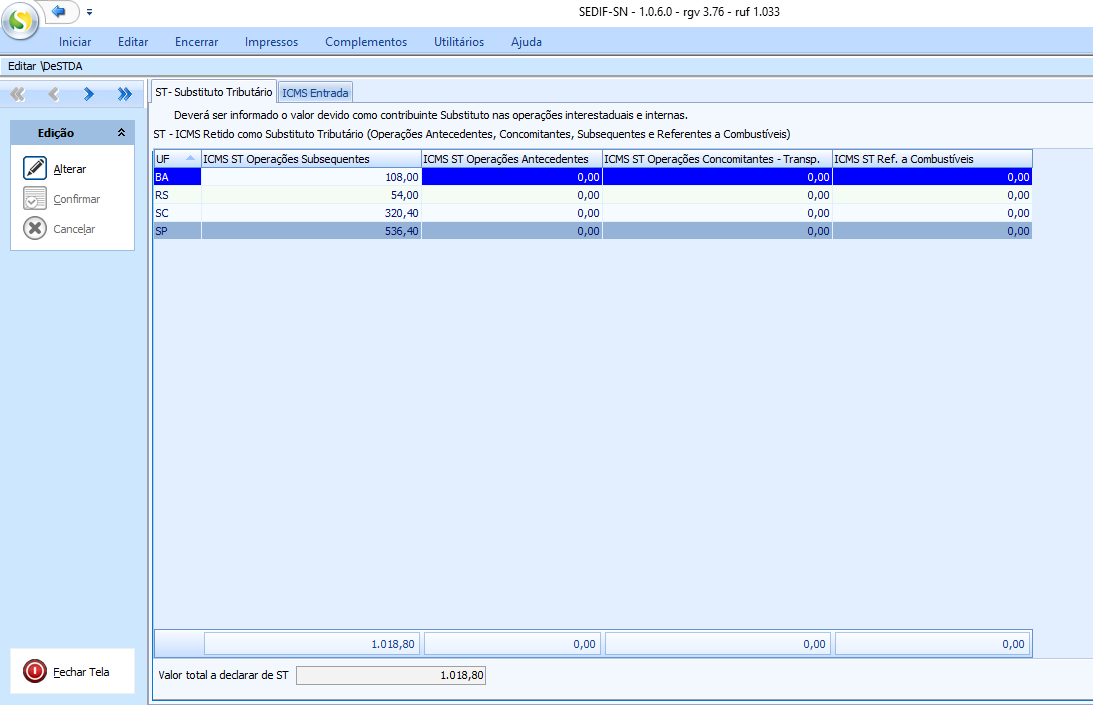Screen dimensions: 1093x705
Task: Open the Complementos menu
Action: point(365,42)
